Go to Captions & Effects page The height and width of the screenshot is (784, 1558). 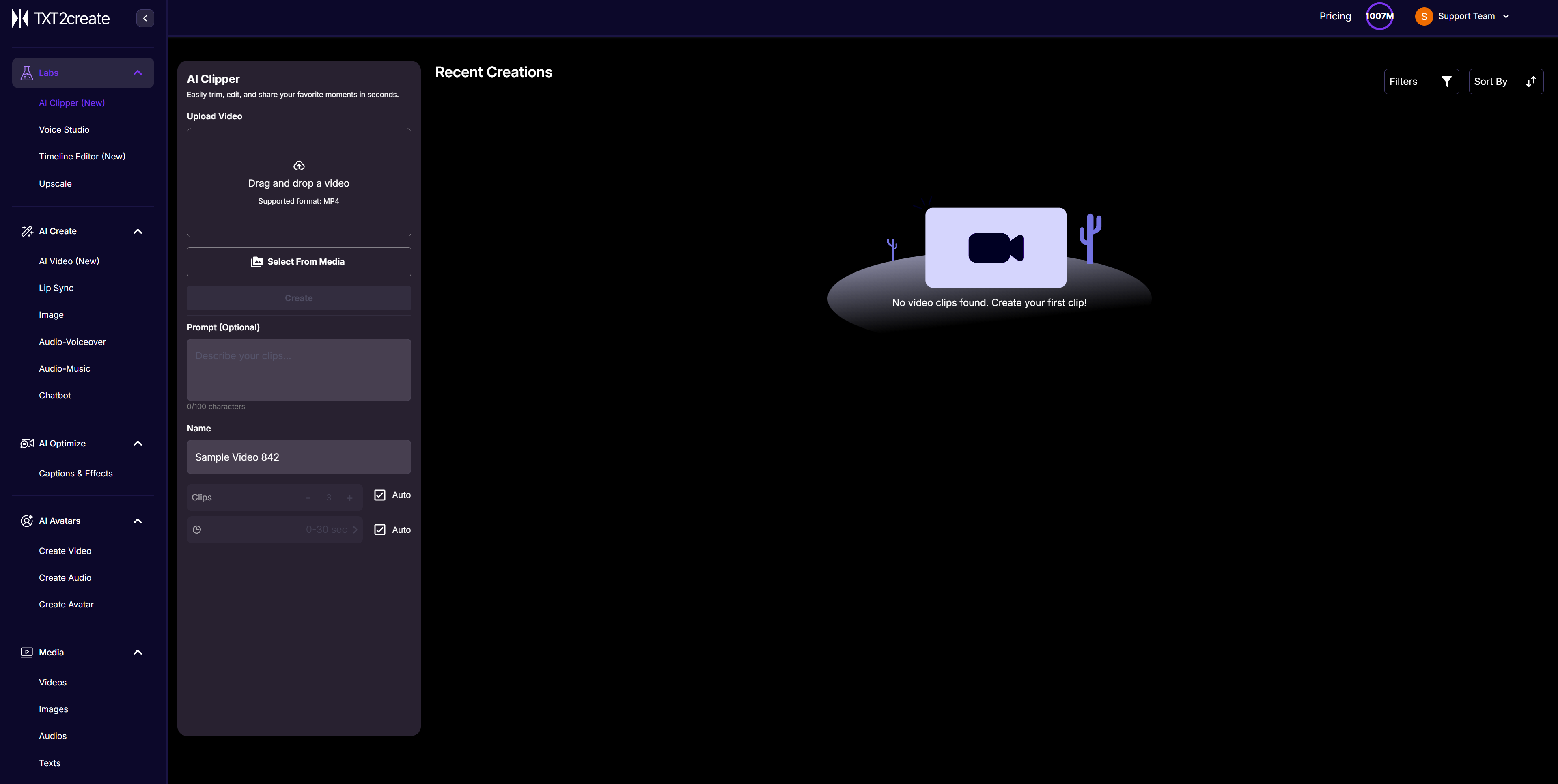[75, 473]
